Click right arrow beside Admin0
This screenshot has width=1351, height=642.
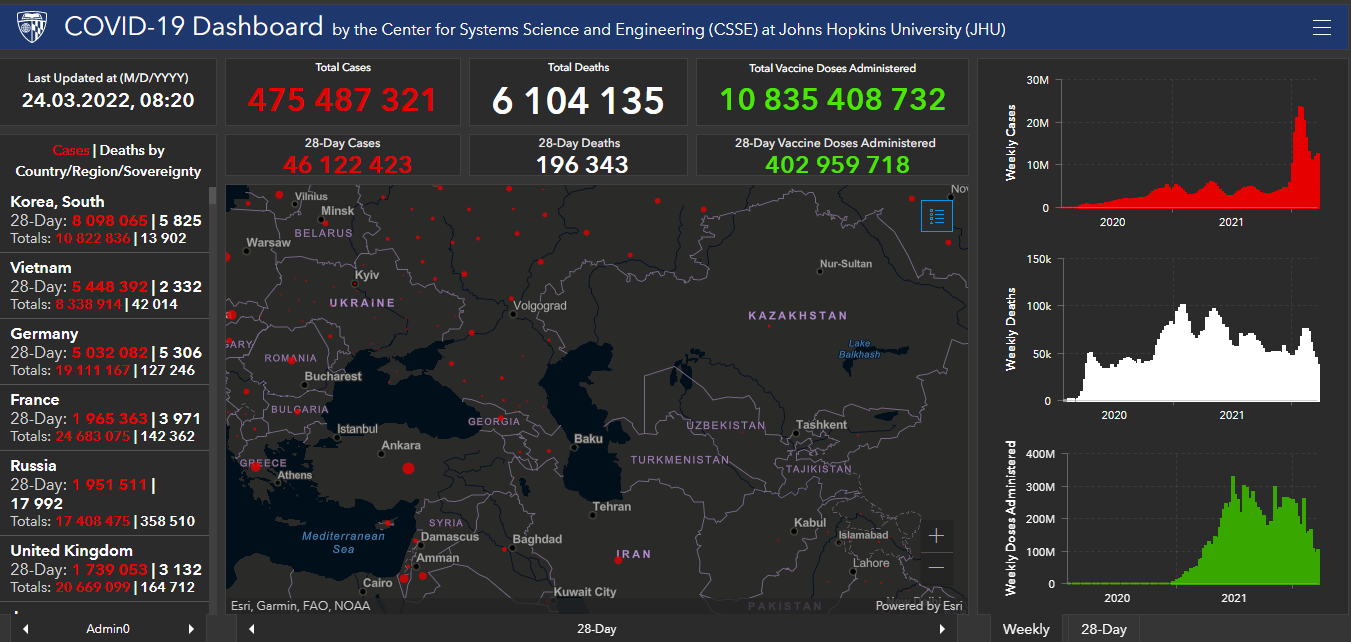[191, 629]
